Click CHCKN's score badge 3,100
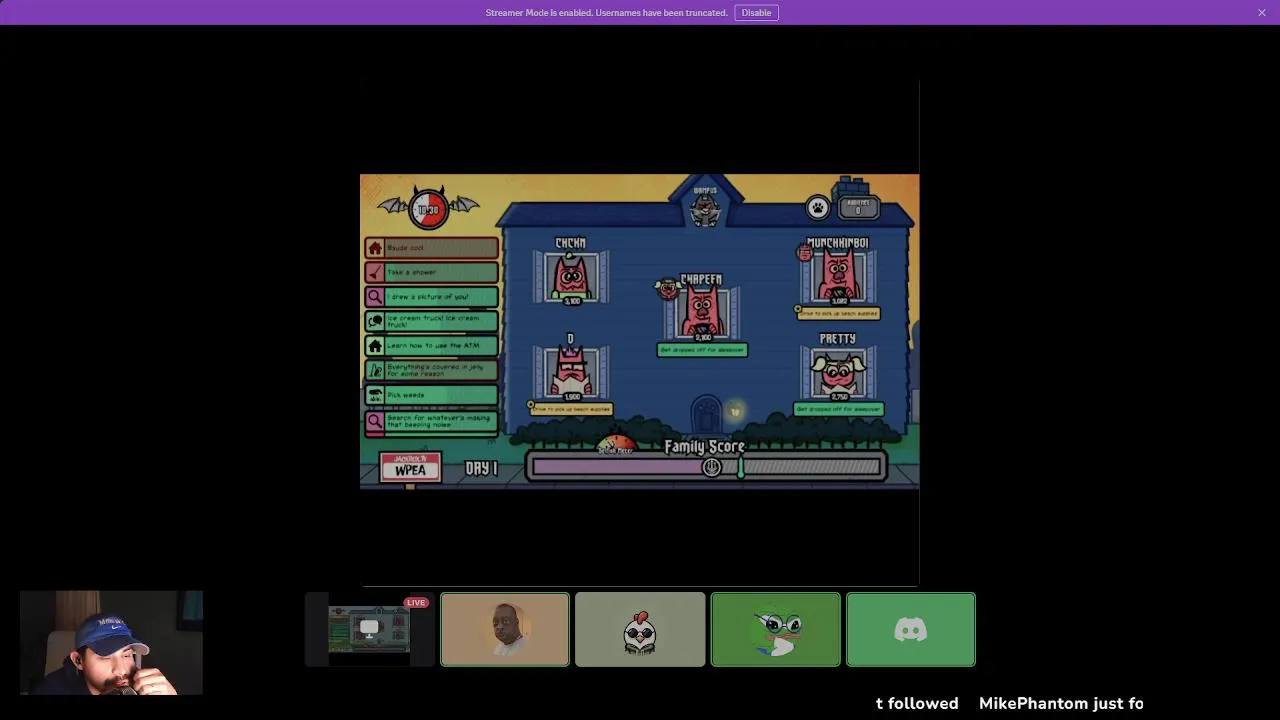1280x720 pixels. click(x=572, y=301)
